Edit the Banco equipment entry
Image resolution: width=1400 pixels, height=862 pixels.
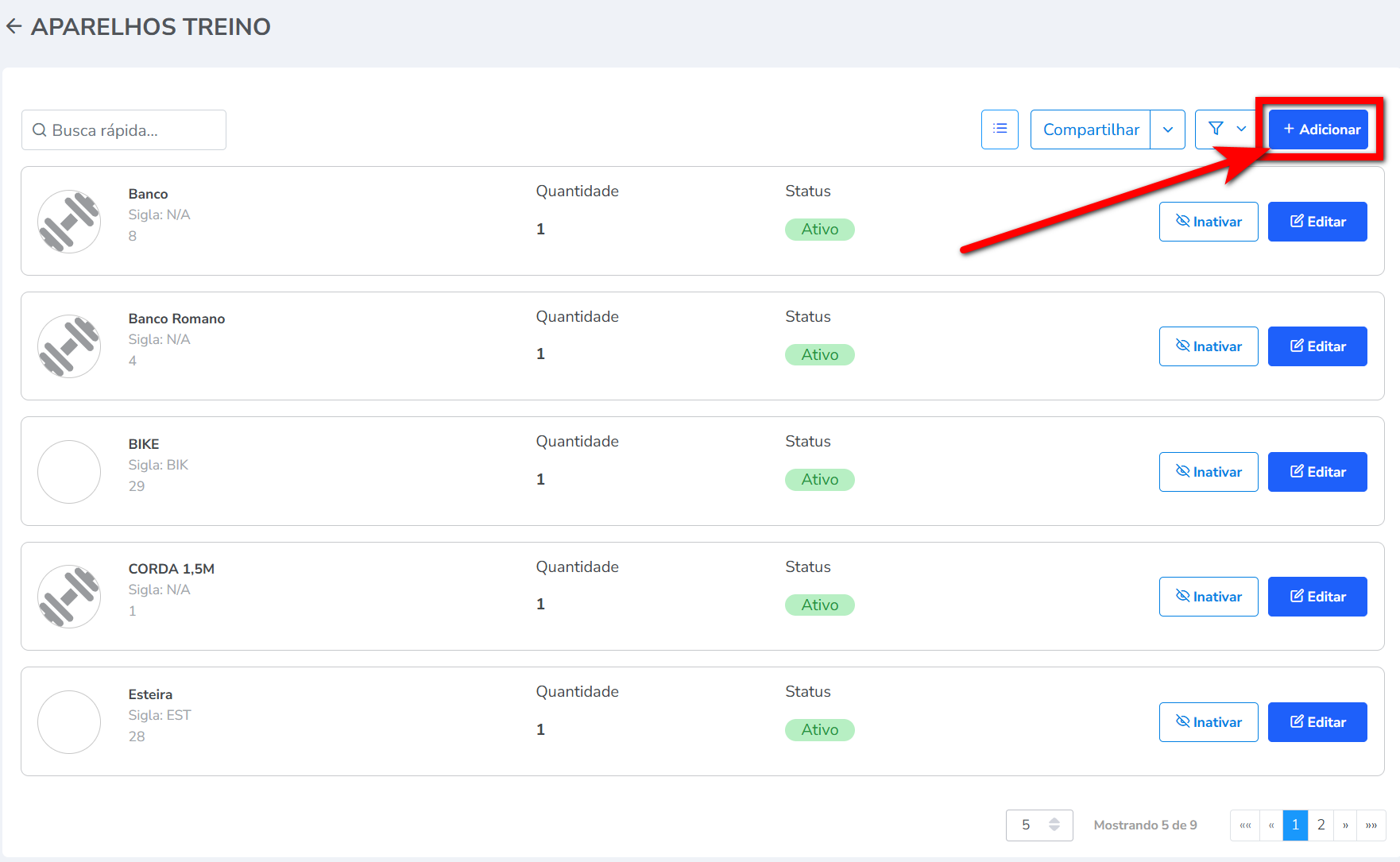(x=1317, y=222)
